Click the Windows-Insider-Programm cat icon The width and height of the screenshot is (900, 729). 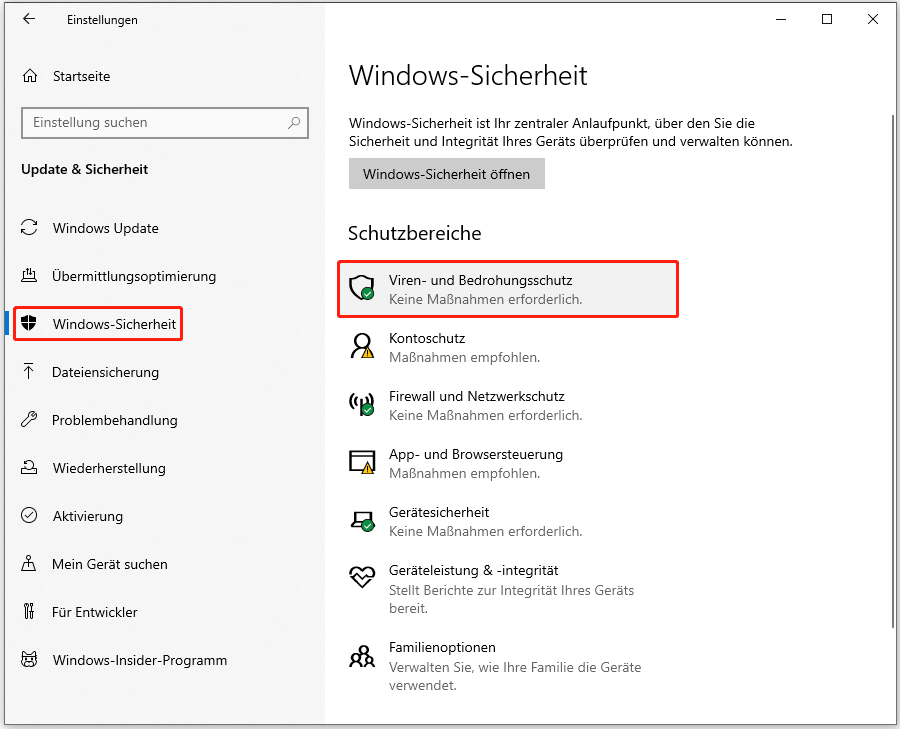29,659
